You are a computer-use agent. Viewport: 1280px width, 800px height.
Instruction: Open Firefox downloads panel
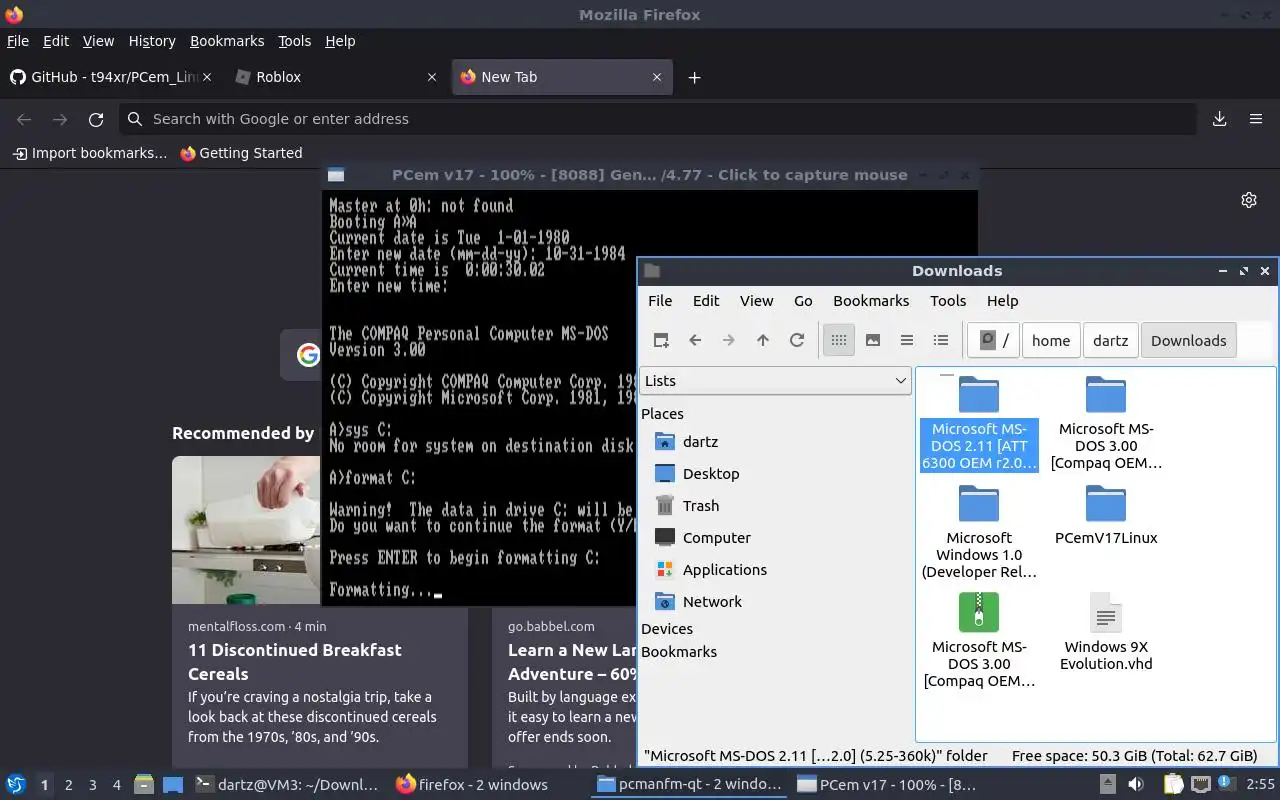click(x=1220, y=119)
